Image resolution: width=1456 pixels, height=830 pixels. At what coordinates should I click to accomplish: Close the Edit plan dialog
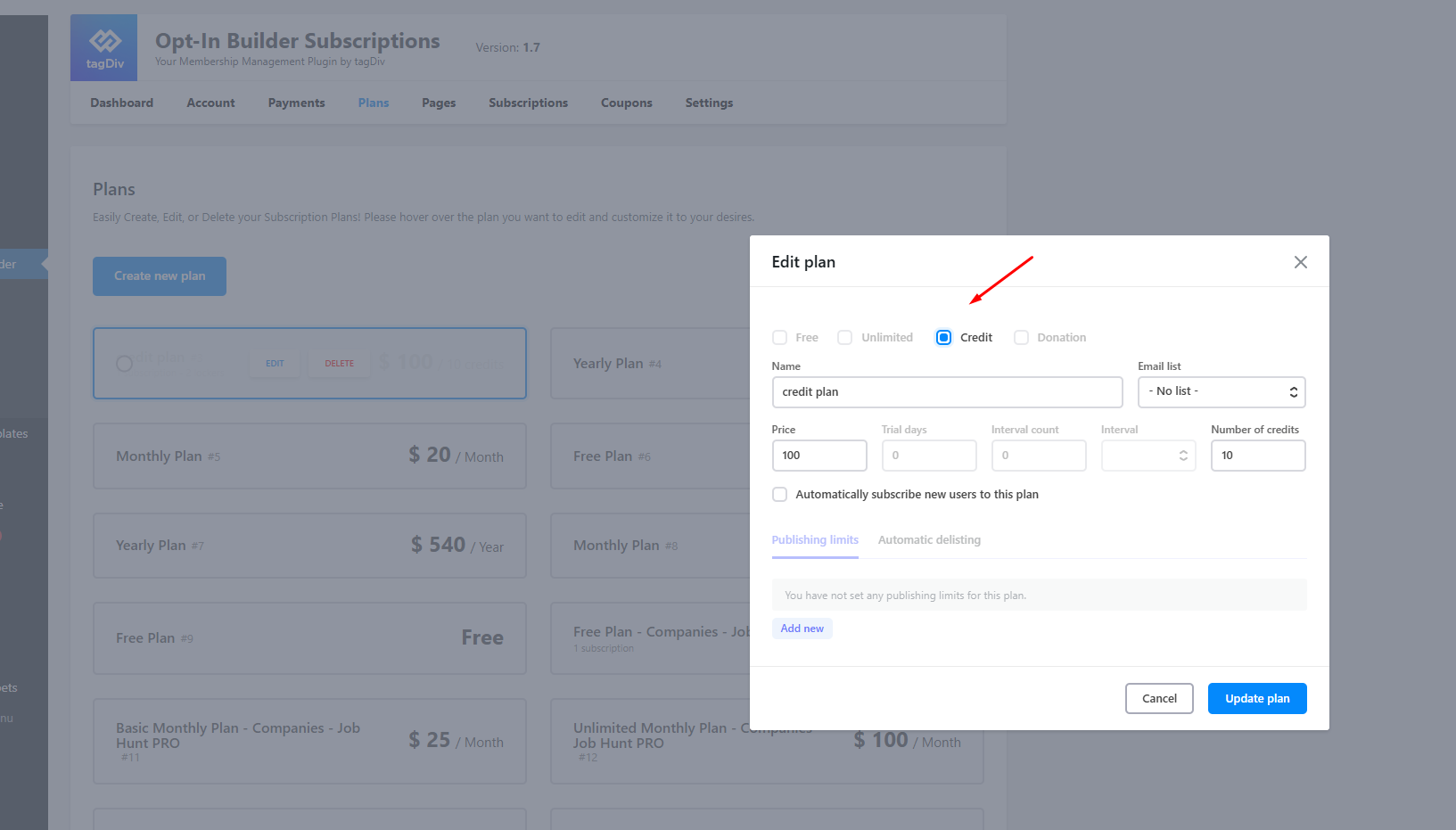(x=1301, y=262)
